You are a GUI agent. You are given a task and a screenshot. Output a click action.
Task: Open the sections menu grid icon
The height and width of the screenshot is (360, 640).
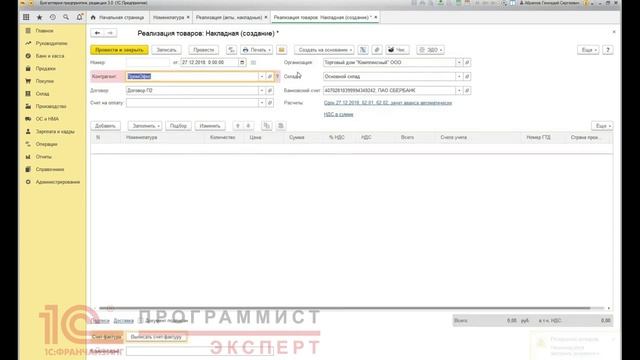click(26, 17)
